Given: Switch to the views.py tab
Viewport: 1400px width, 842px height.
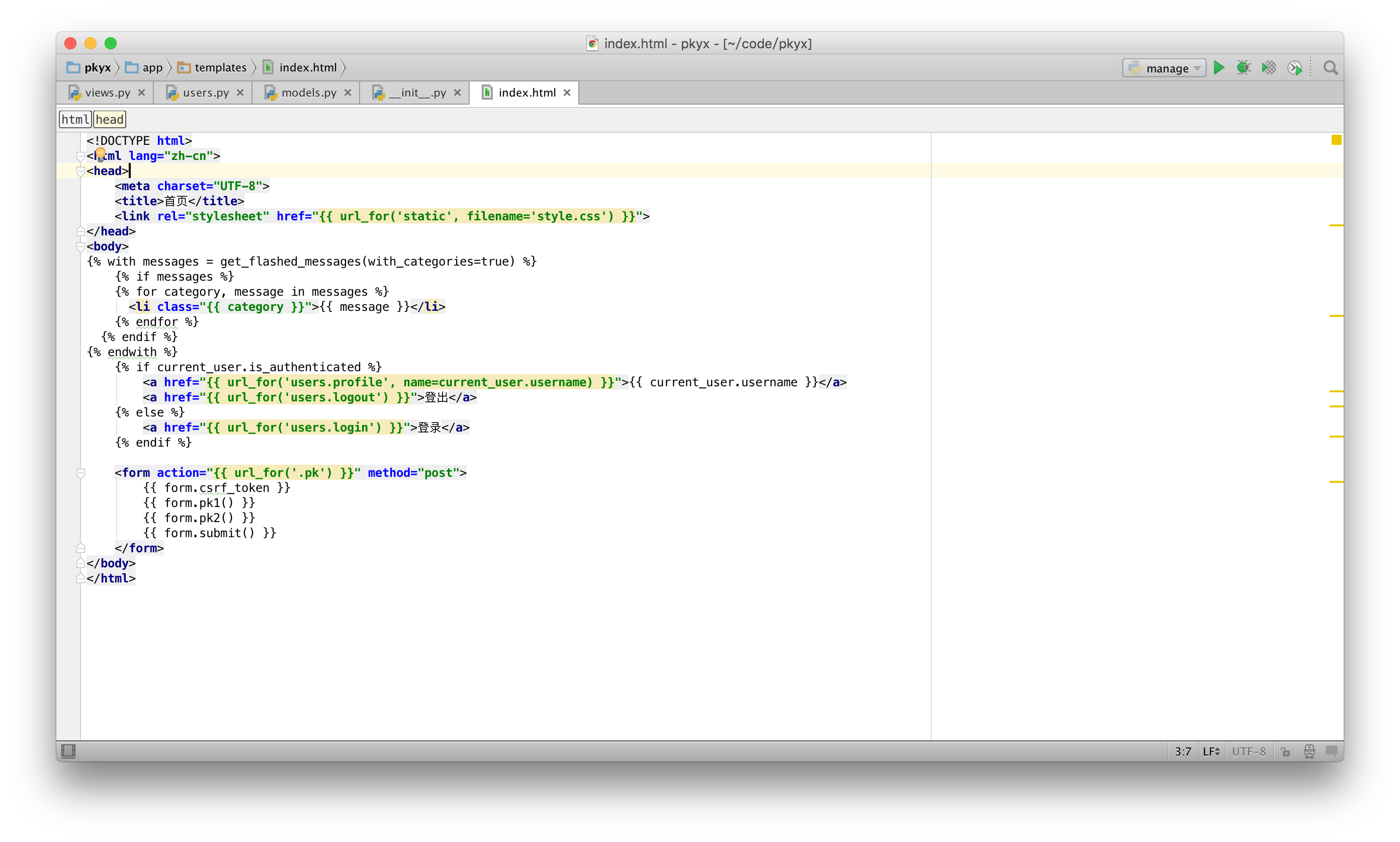Looking at the screenshot, I should point(107,93).
